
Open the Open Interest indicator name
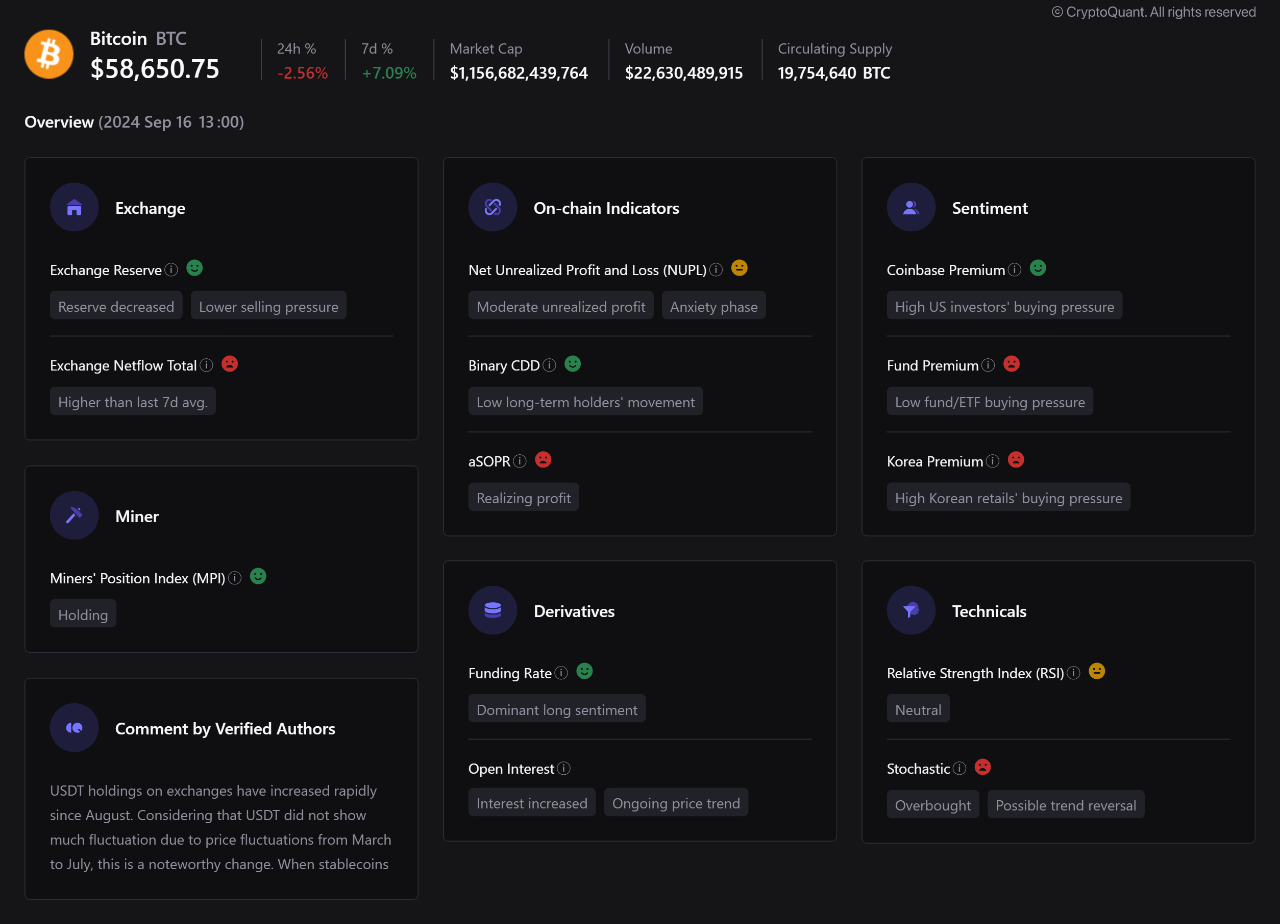pyautogui.click(x=511, y=769)
